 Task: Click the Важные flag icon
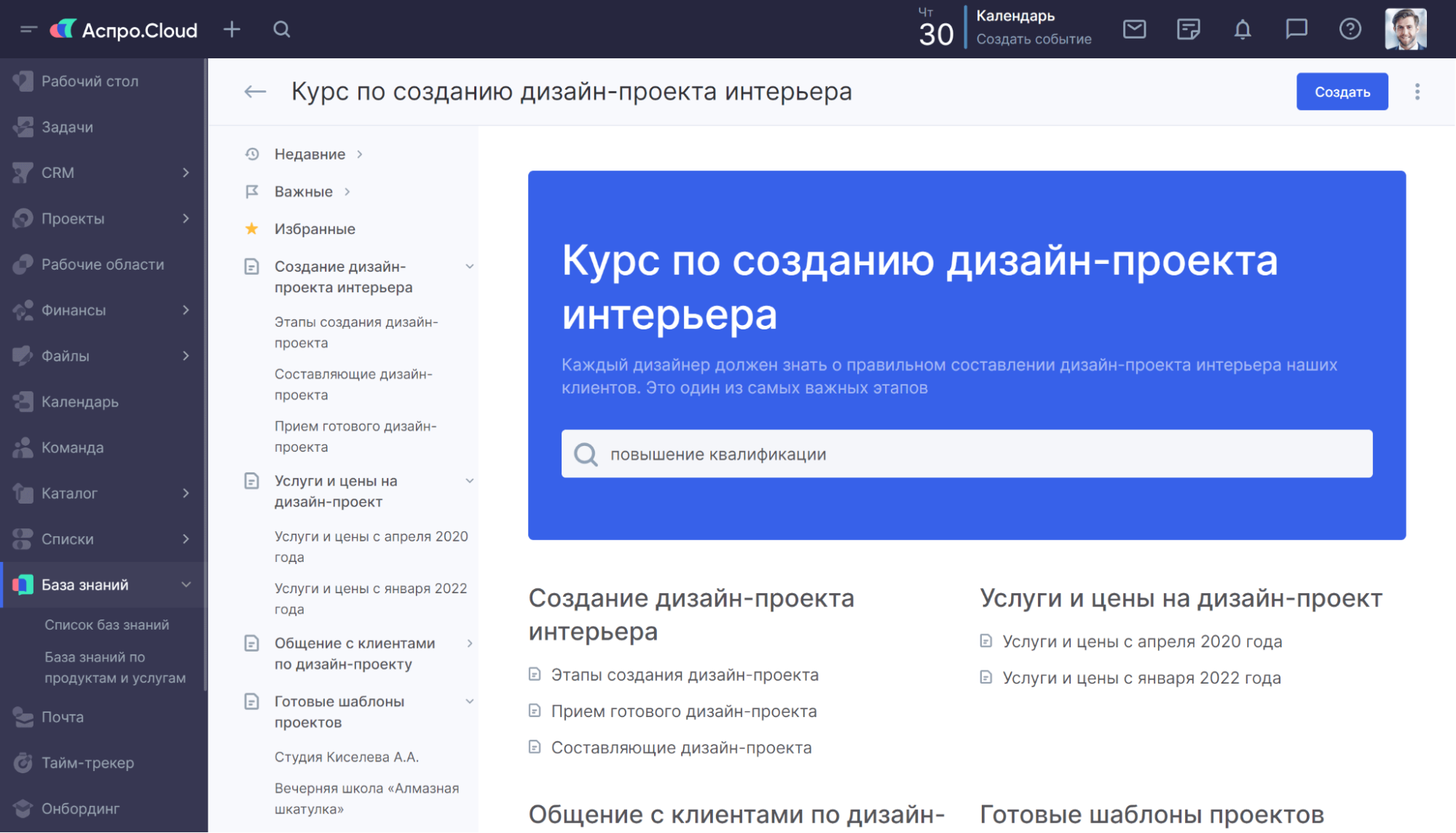pos(252,192)
